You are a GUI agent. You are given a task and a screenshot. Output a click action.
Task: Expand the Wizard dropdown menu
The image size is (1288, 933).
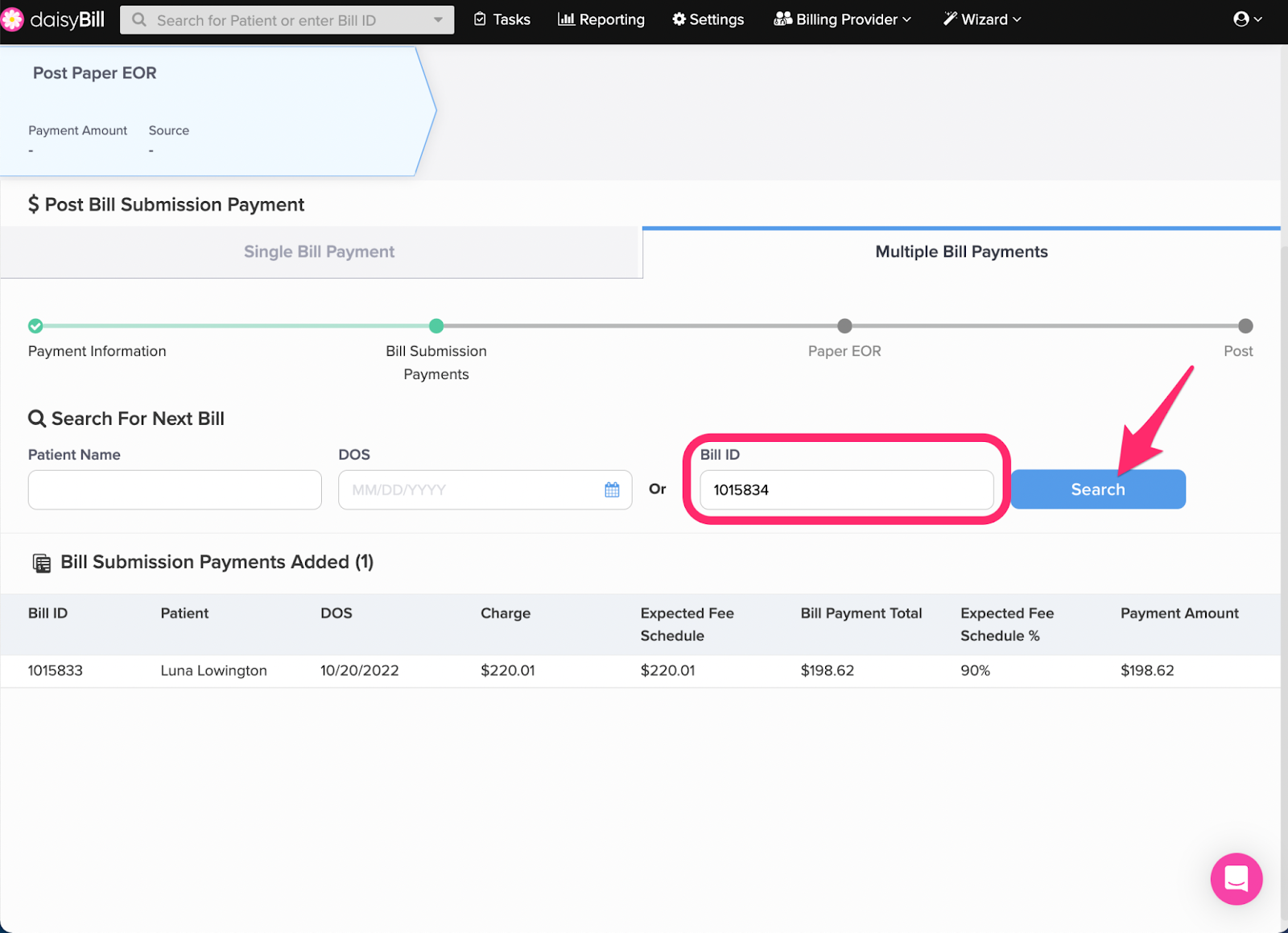tap(982, 19)
